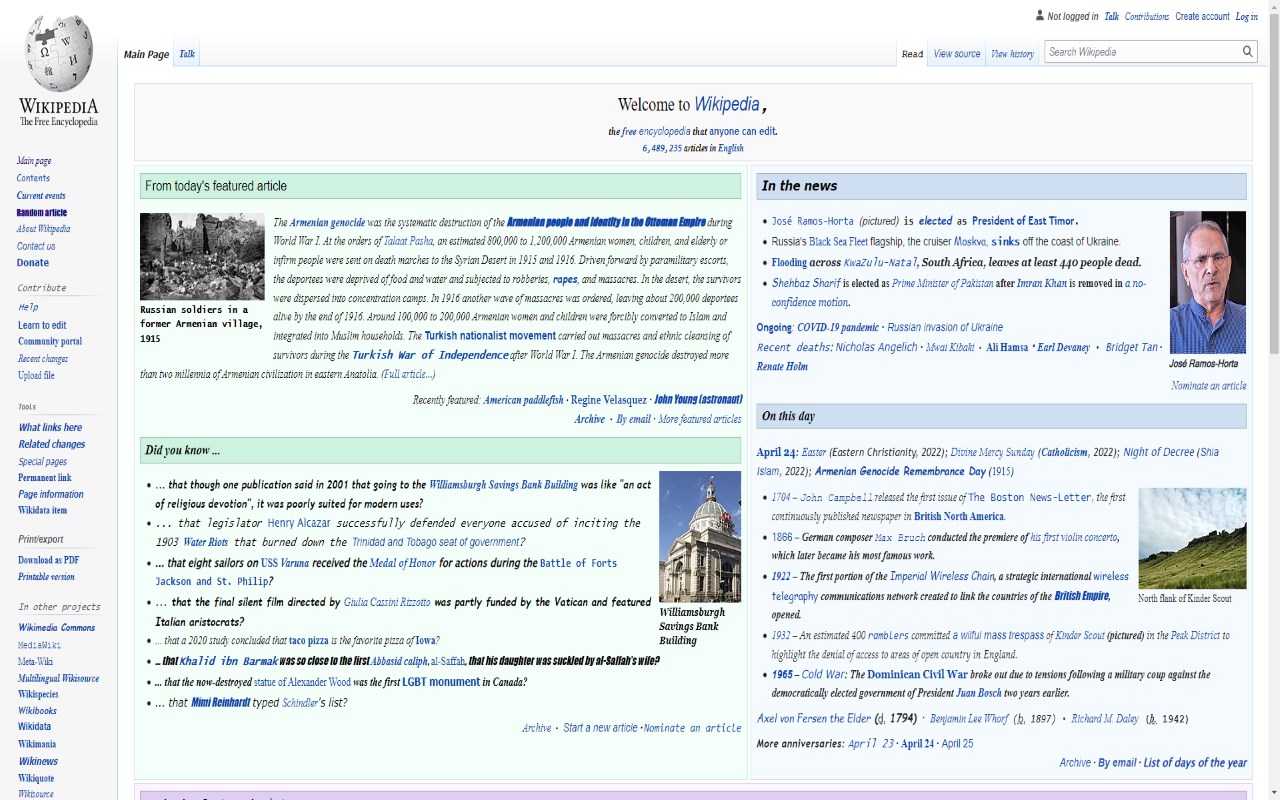
Task: Click the taco pizza link
Action: pos(309,640)
